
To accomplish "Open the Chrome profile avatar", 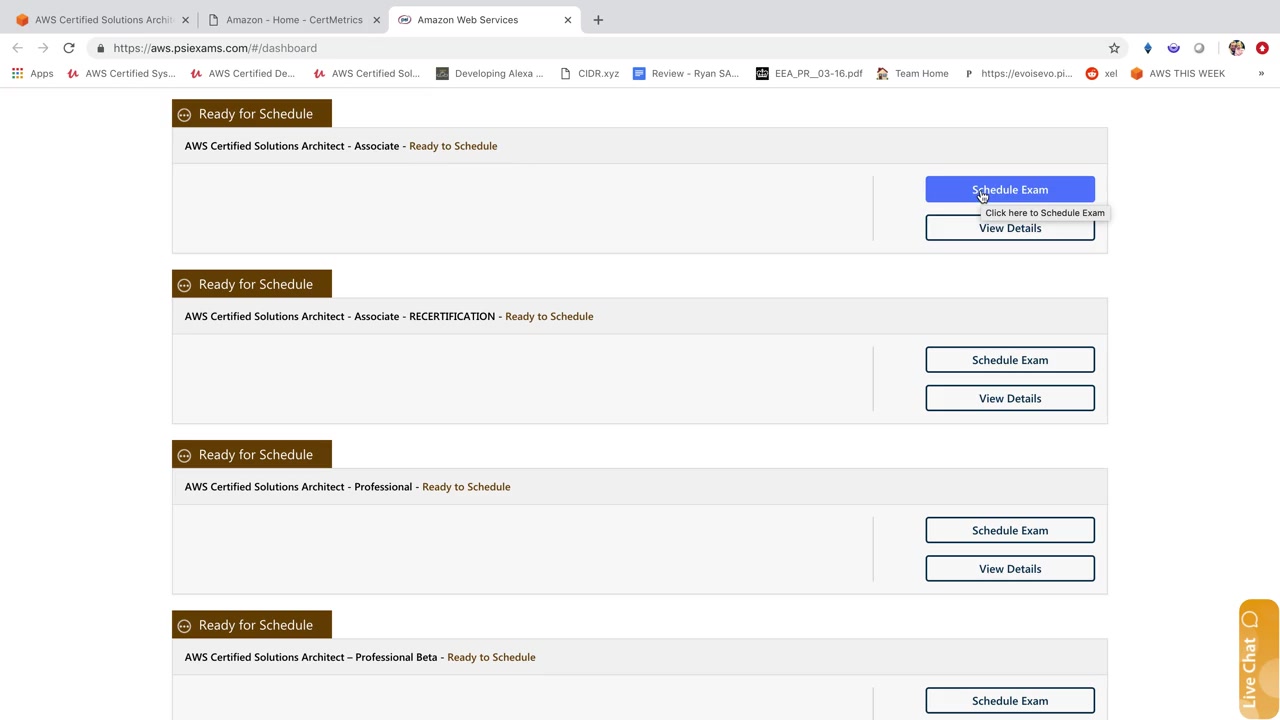I will (x=1237, y=48).
